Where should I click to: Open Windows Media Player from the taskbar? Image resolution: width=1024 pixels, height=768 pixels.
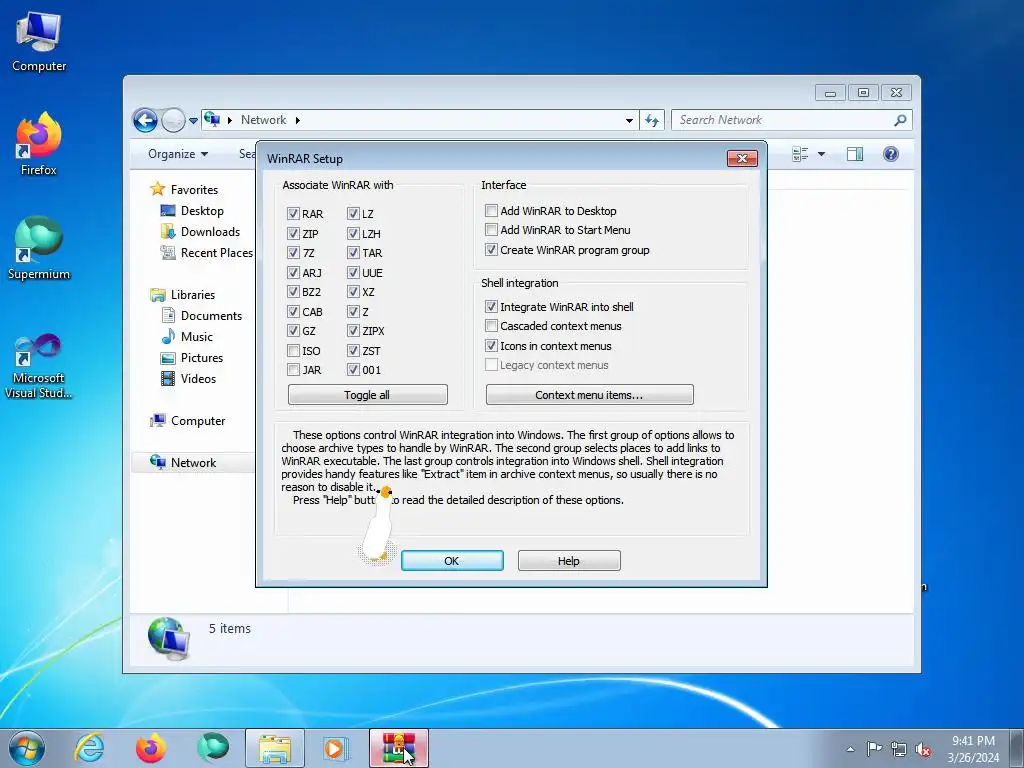pos(336,748)
